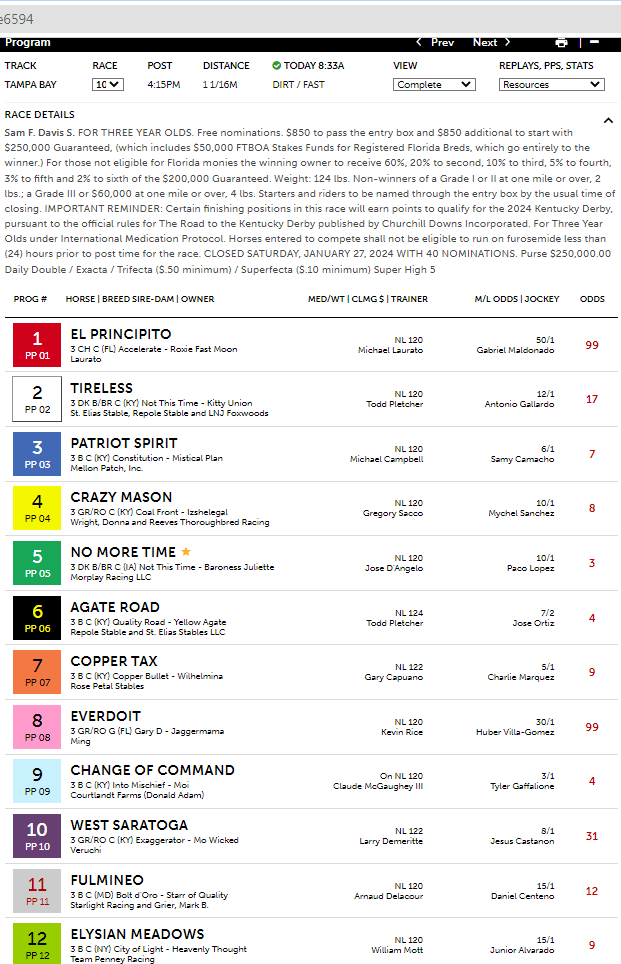The width and height of the screenshot is (621, 964).
Task: Open the View dropdown showing Complete
Action: pos(433,85)
